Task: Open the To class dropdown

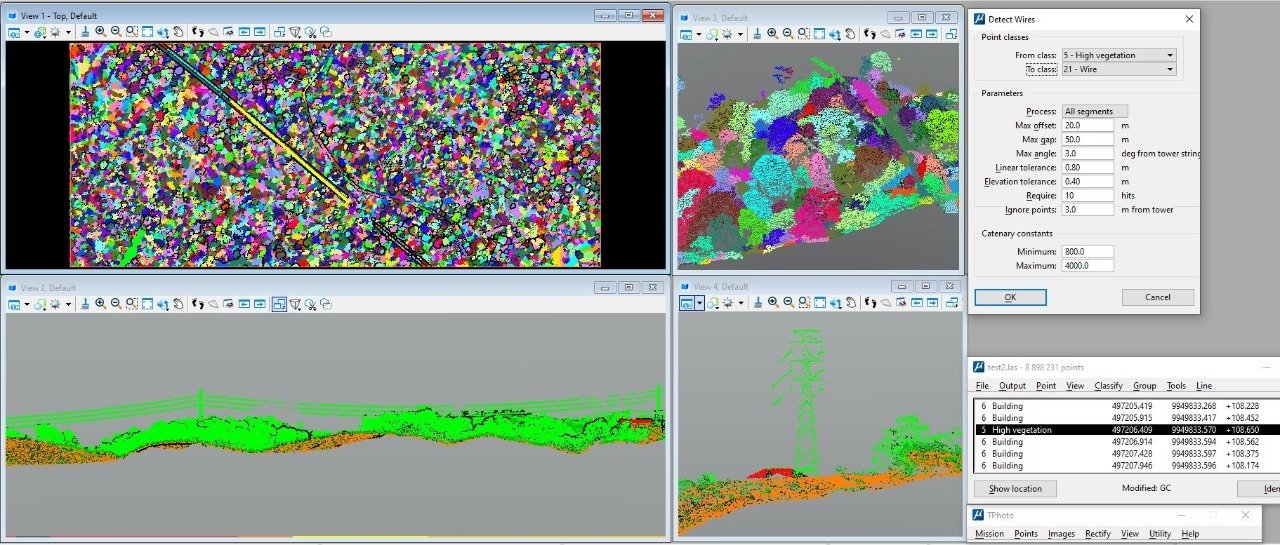Action: pos(1119,69)
